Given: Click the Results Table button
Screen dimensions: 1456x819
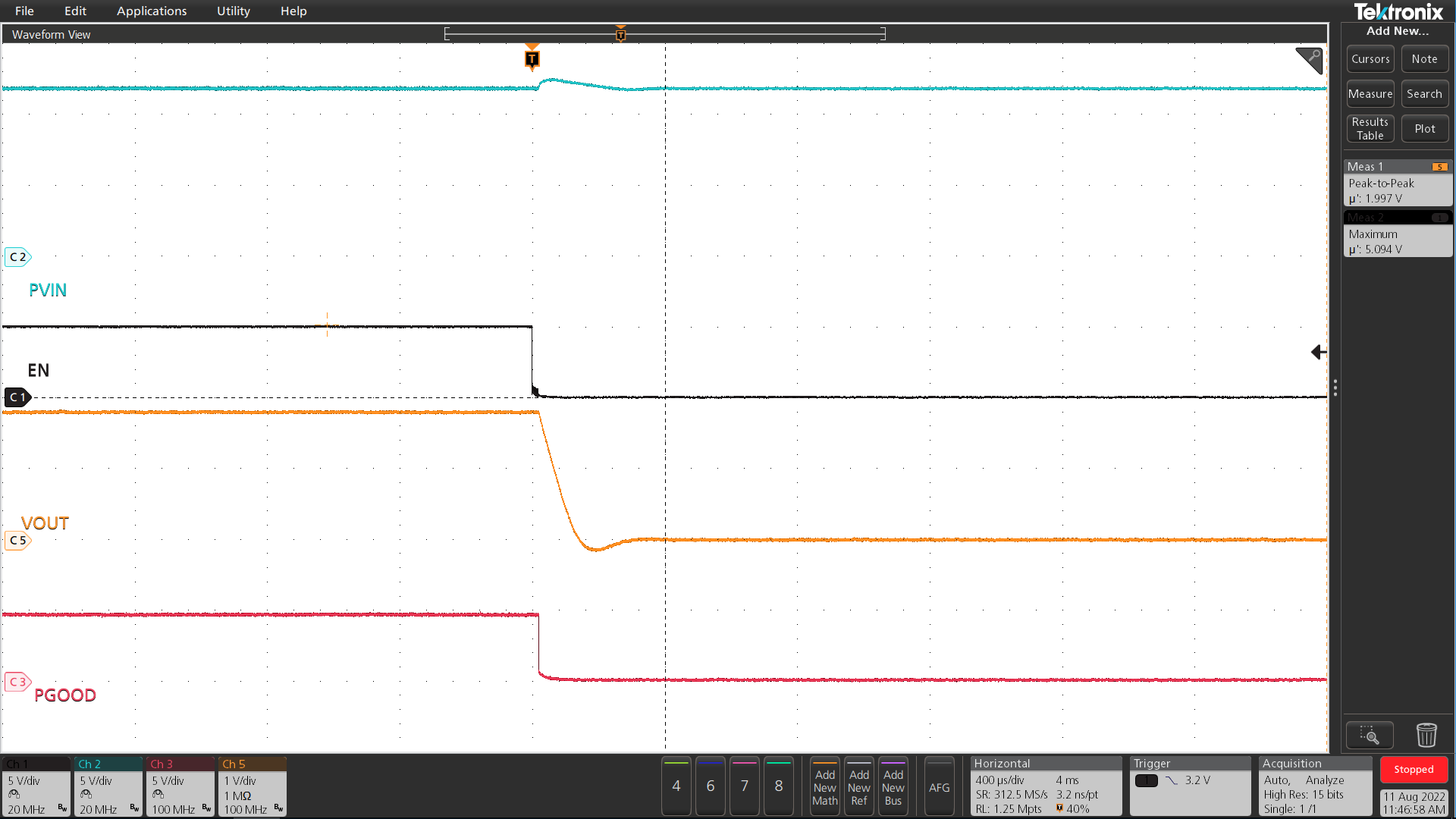Looking at the screenshot, I should point(1370,127).
